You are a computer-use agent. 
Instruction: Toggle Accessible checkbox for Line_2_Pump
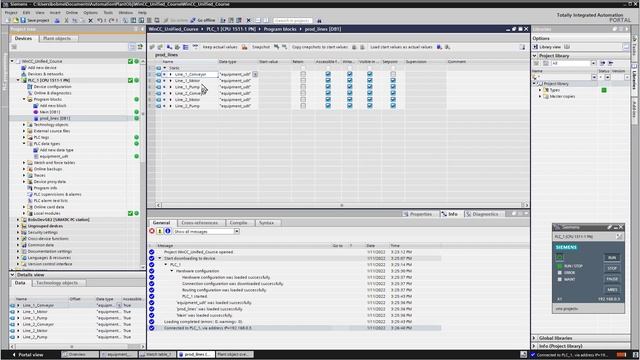(328, 106)
